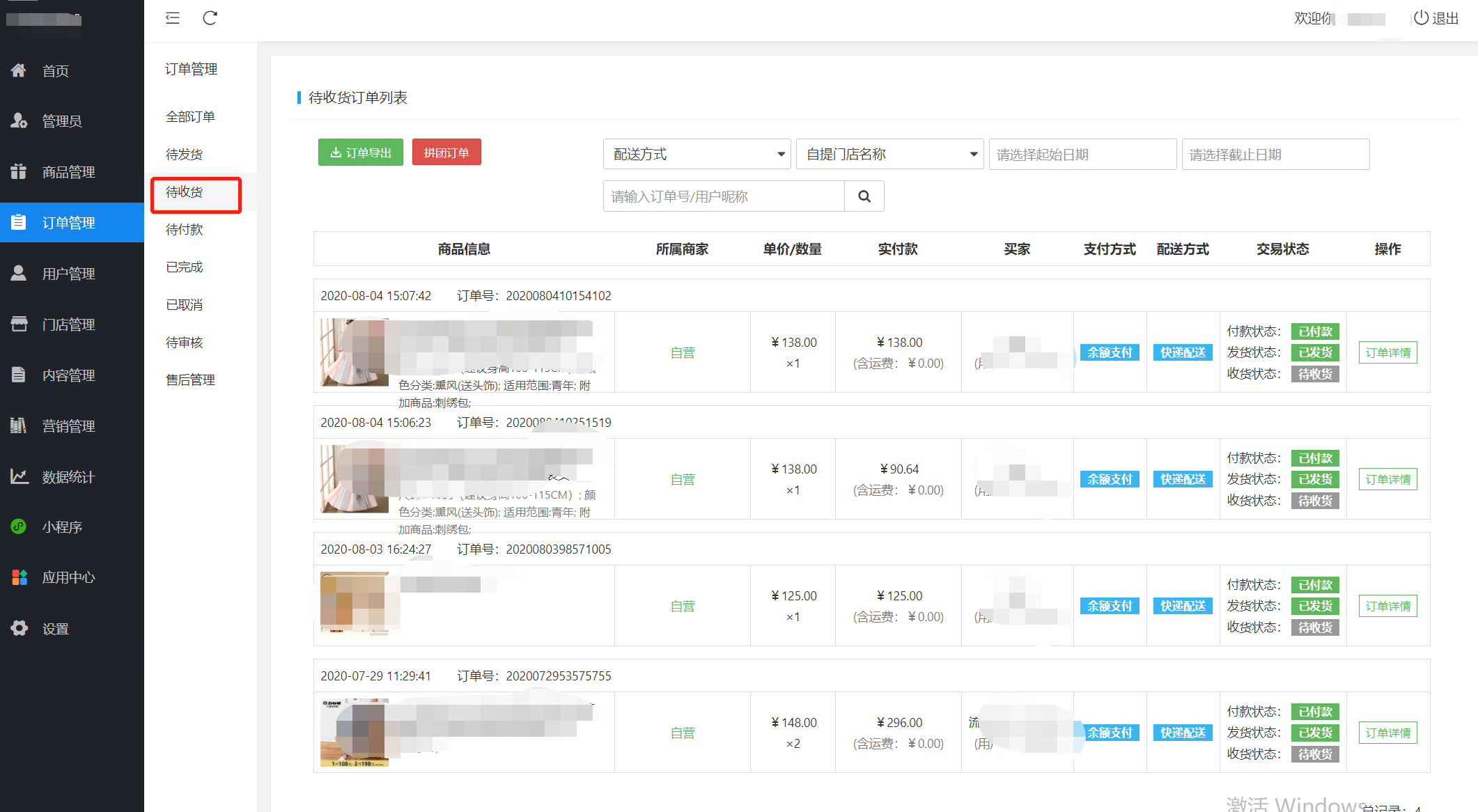
Task: Click the green 订单导出 button
Action: pos(361,153)
